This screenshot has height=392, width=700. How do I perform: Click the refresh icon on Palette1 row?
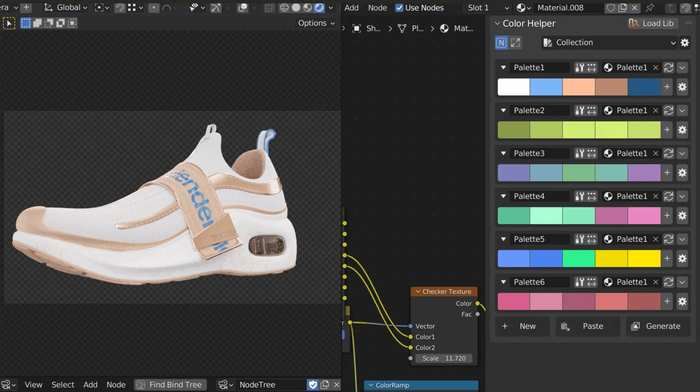pos(668,67)
